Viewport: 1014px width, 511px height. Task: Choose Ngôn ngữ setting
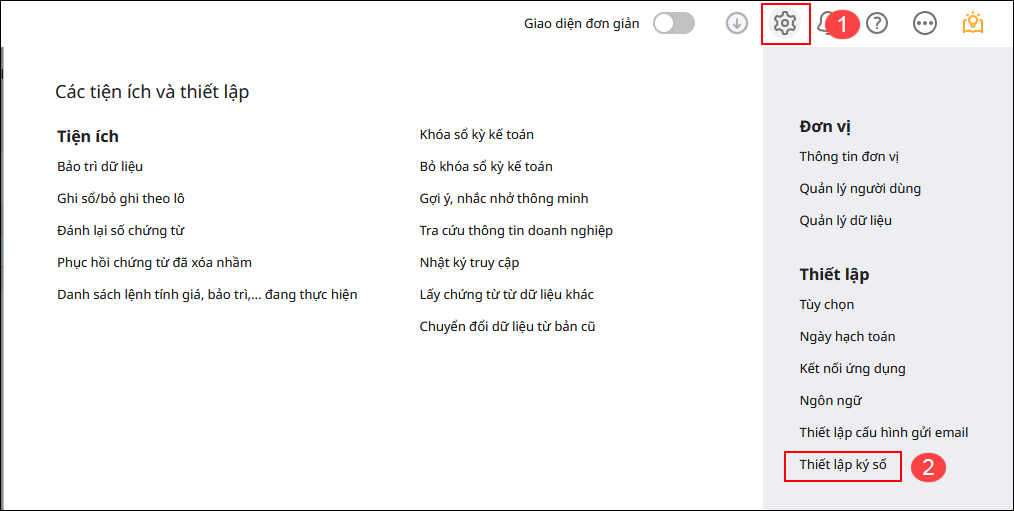point(830,401)
